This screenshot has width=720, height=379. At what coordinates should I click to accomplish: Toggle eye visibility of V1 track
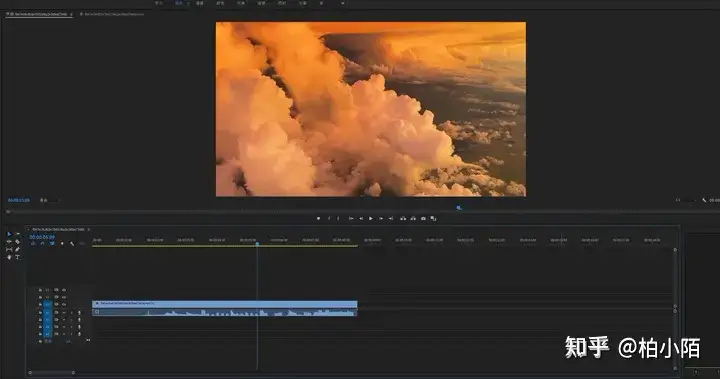coord(64,304)
